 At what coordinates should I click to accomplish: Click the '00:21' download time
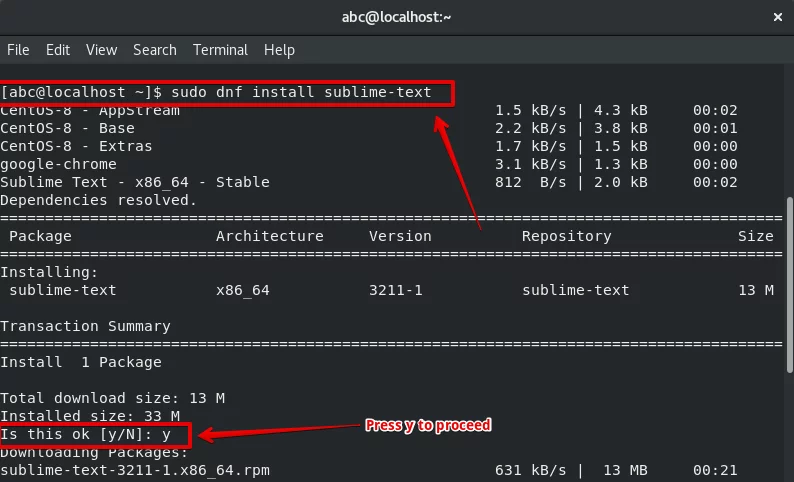coord(715,470)
